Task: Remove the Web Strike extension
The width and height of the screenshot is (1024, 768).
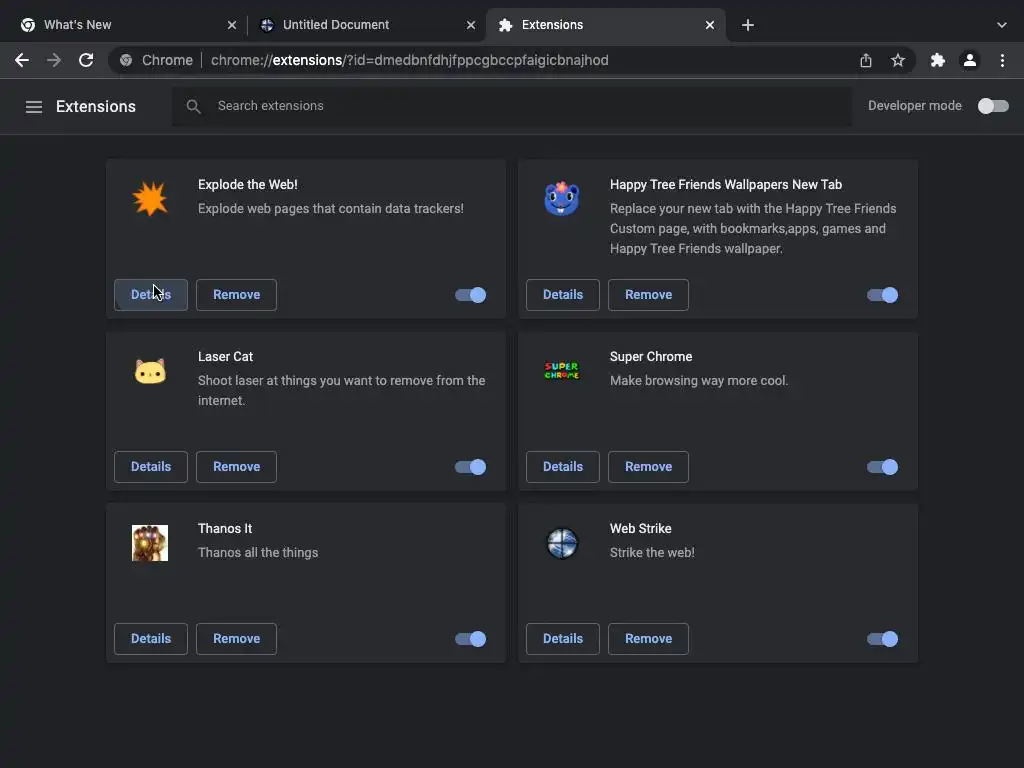Action: point(648,639)
